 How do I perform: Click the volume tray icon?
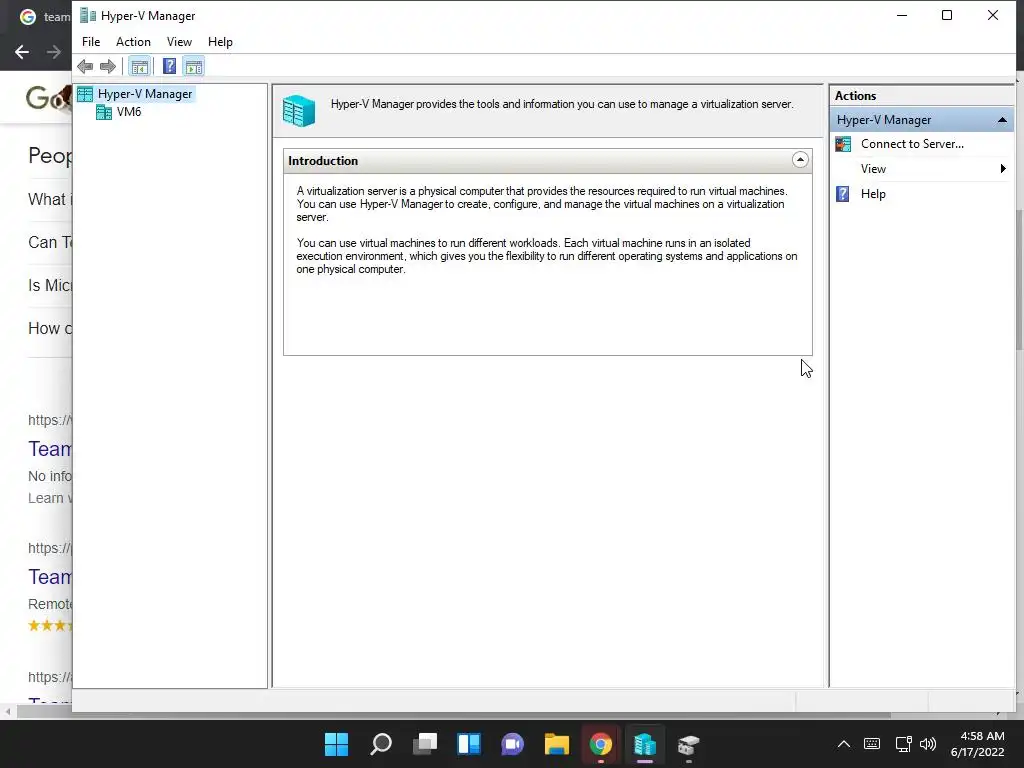click(x=927, y=744)
